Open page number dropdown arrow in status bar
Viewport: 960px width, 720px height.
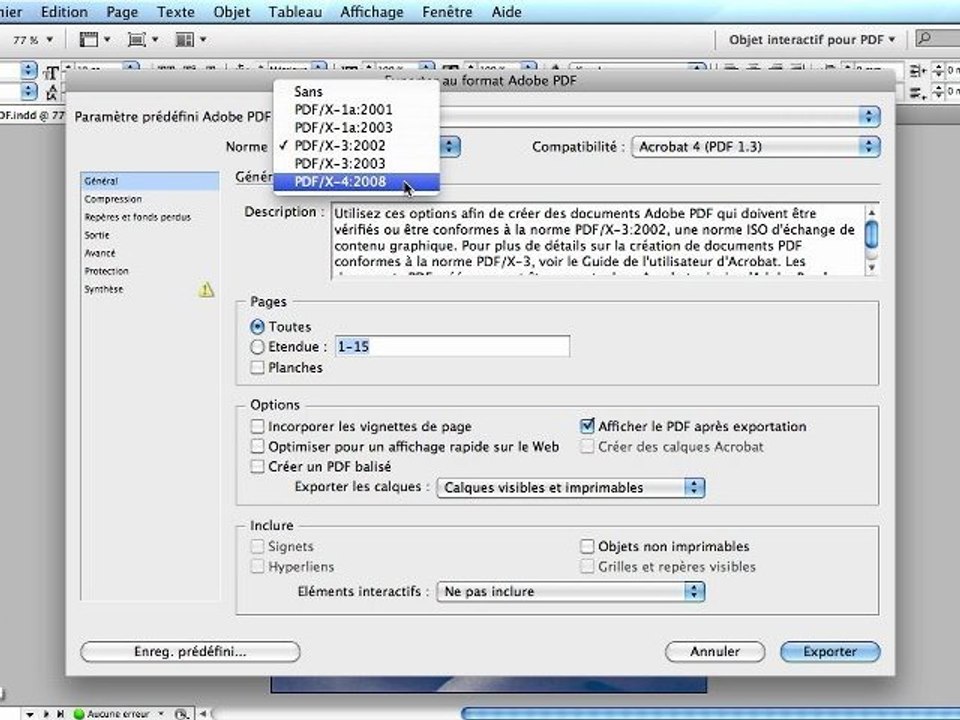29,714
